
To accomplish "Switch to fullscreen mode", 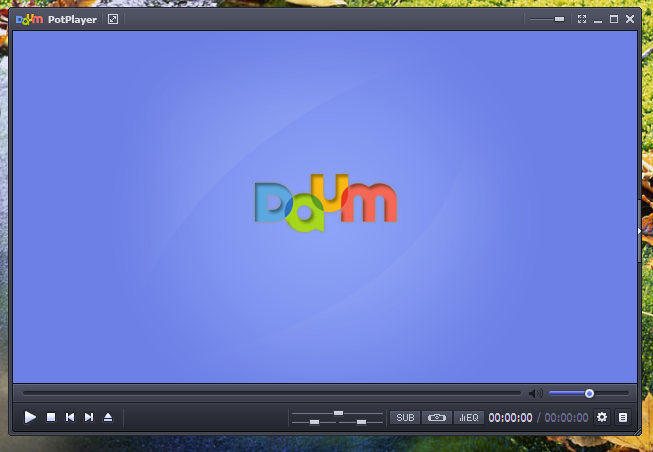I will (x=582, y=19).
